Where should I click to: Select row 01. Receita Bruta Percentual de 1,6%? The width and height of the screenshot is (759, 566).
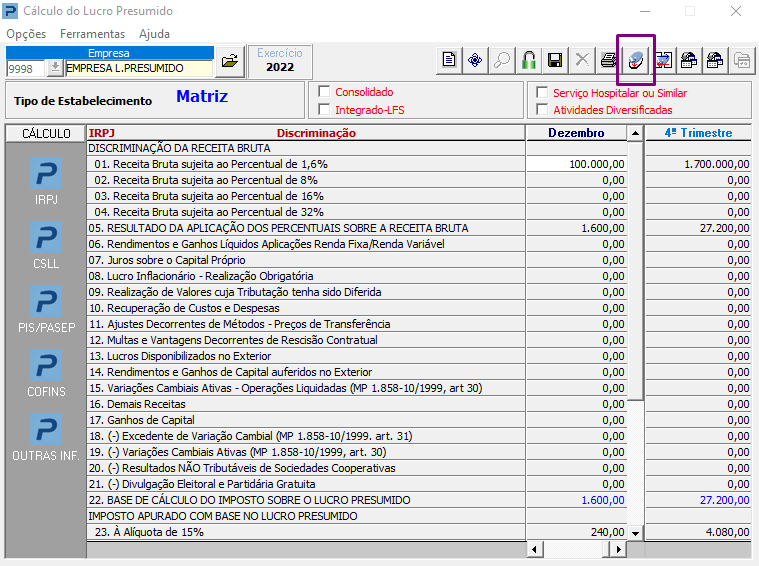pyautogui.click(x=306, y=164)
